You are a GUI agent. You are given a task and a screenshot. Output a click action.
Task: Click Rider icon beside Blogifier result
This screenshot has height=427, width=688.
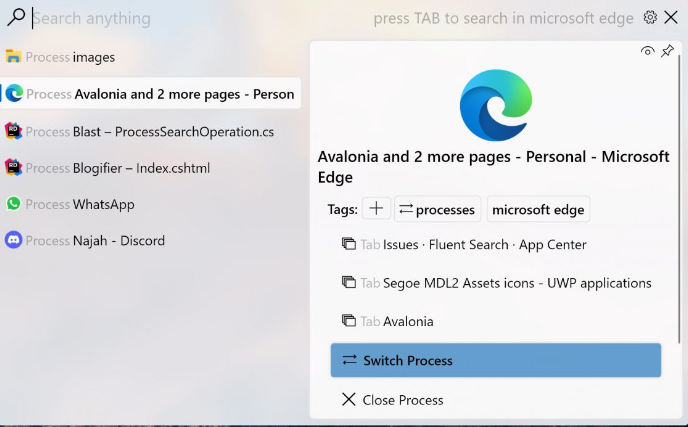tap(13, 167)
